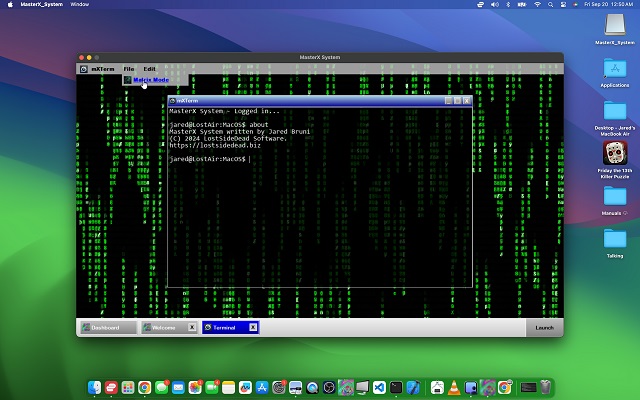Open the Apple menu
Viewport: 640px width, 400px height.
click(10, 4)
